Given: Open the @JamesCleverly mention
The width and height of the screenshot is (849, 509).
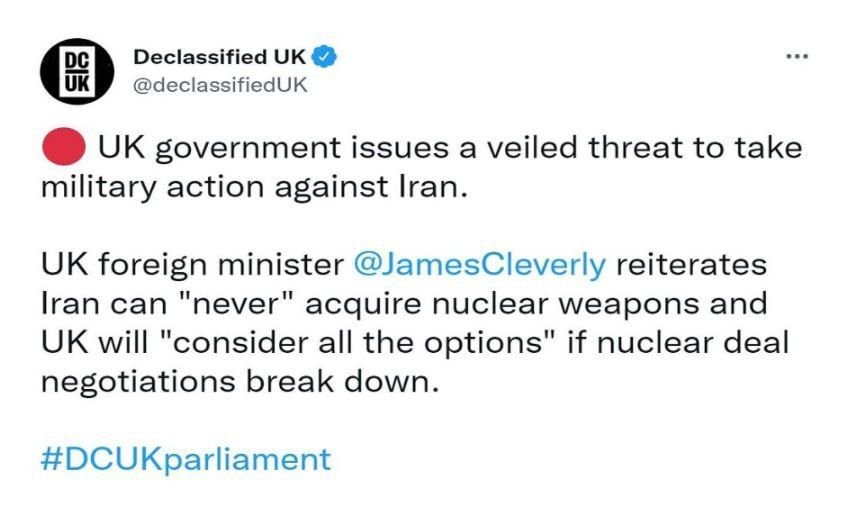Looking at the screenshot, I should pyautogui.click(x=480, y=265).
